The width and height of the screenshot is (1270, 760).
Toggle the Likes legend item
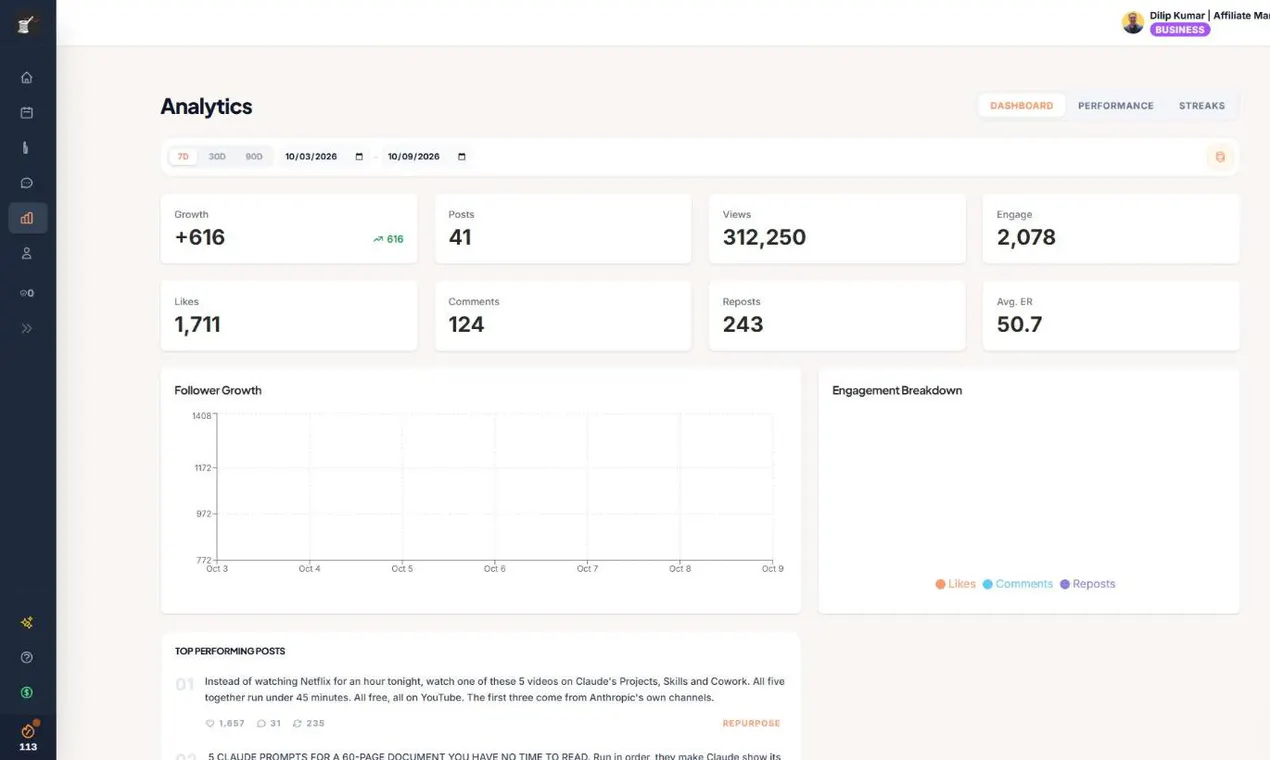[x=956, y=584]
